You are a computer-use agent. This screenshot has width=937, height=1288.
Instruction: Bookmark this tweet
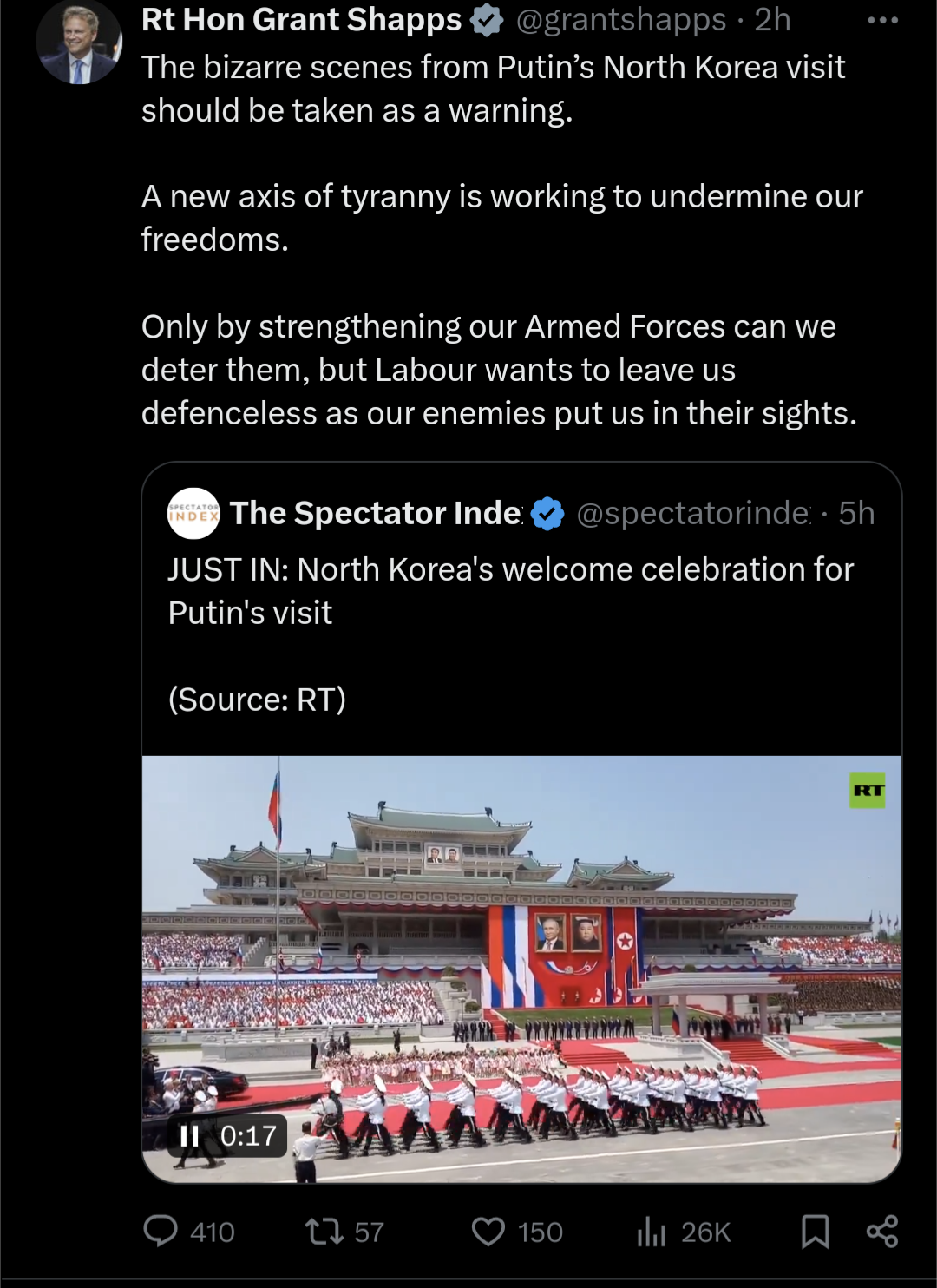815,1232
